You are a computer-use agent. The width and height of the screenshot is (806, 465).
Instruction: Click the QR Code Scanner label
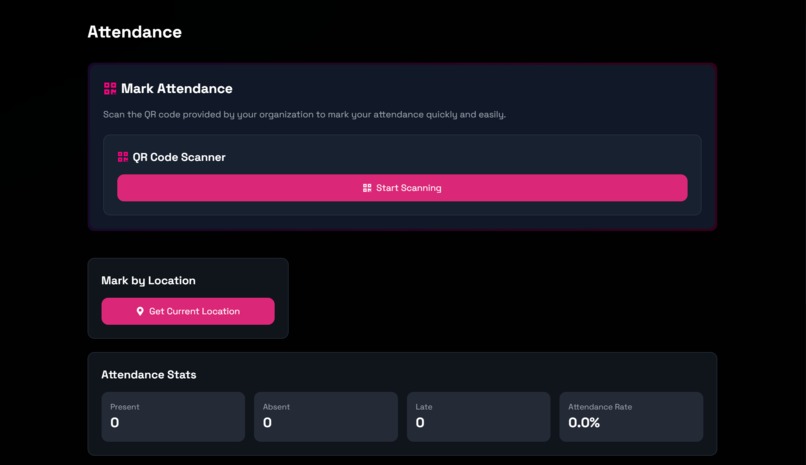pos(179,157)
